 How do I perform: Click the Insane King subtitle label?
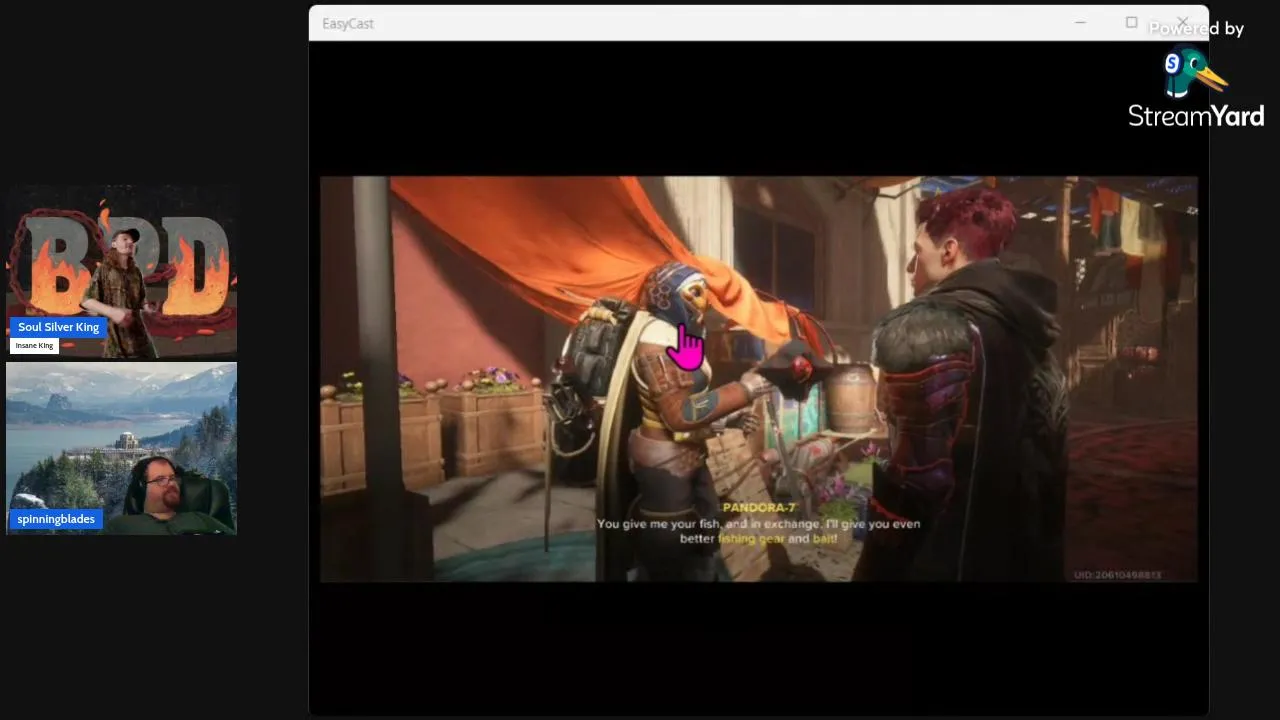pyautogui.click(x=34, y=346)
